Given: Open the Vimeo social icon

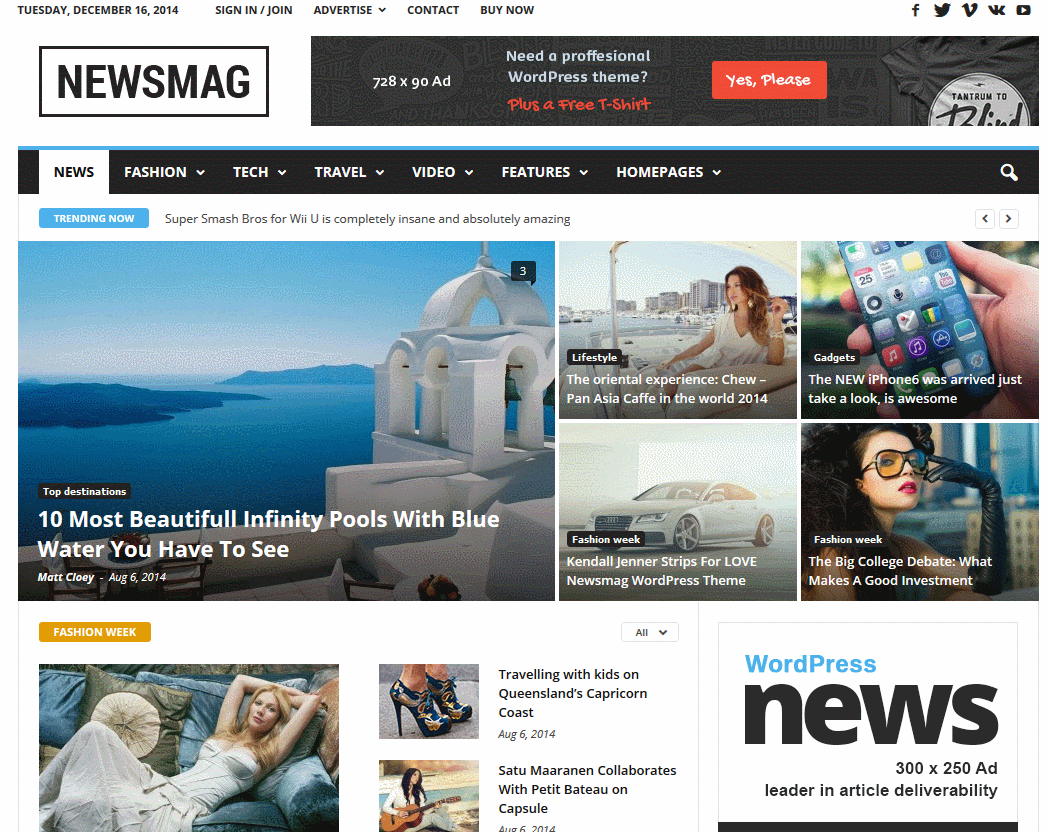Looking at the screenshot, I should pos(969,10).
